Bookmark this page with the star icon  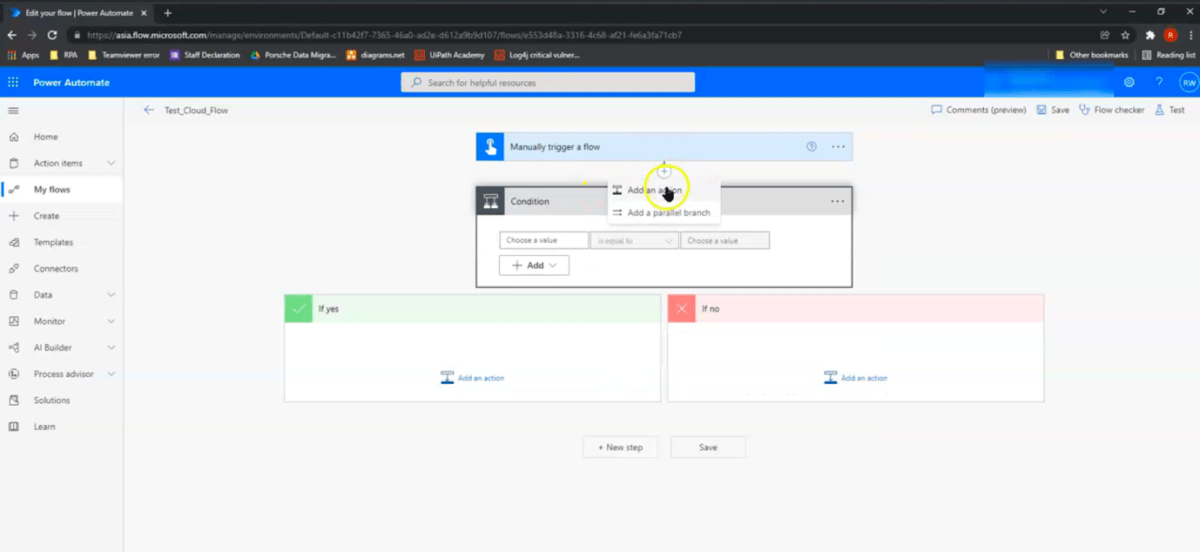pos(1126,34)
